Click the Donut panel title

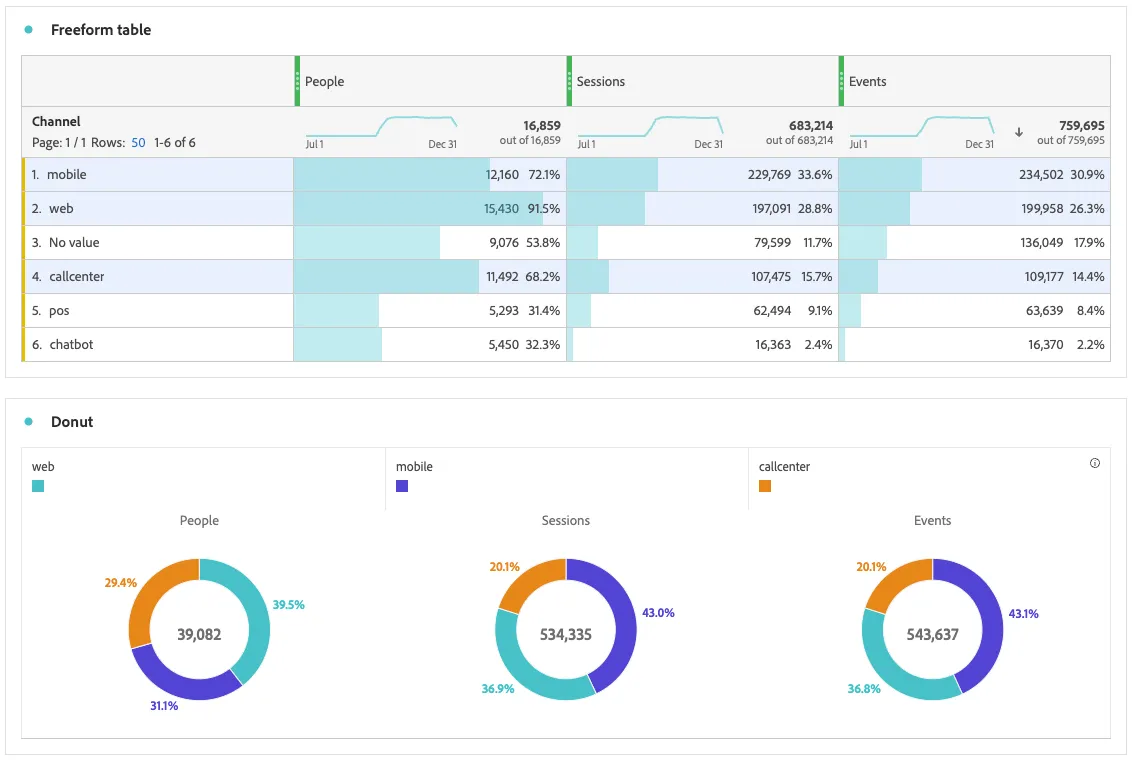tap(72, 422)
